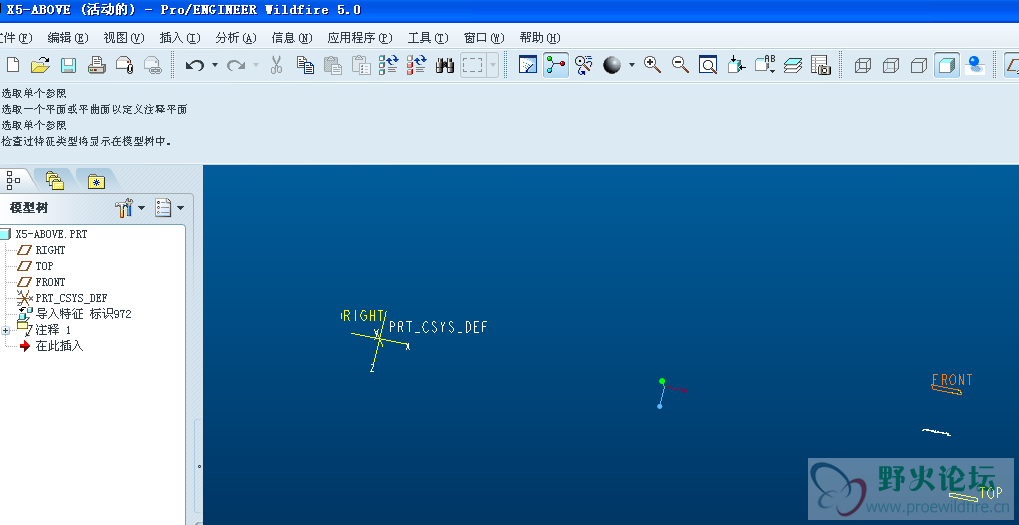Click the regeneration manager icon with red boxes
1019x525 pixels.
click(x=417, y=65)
